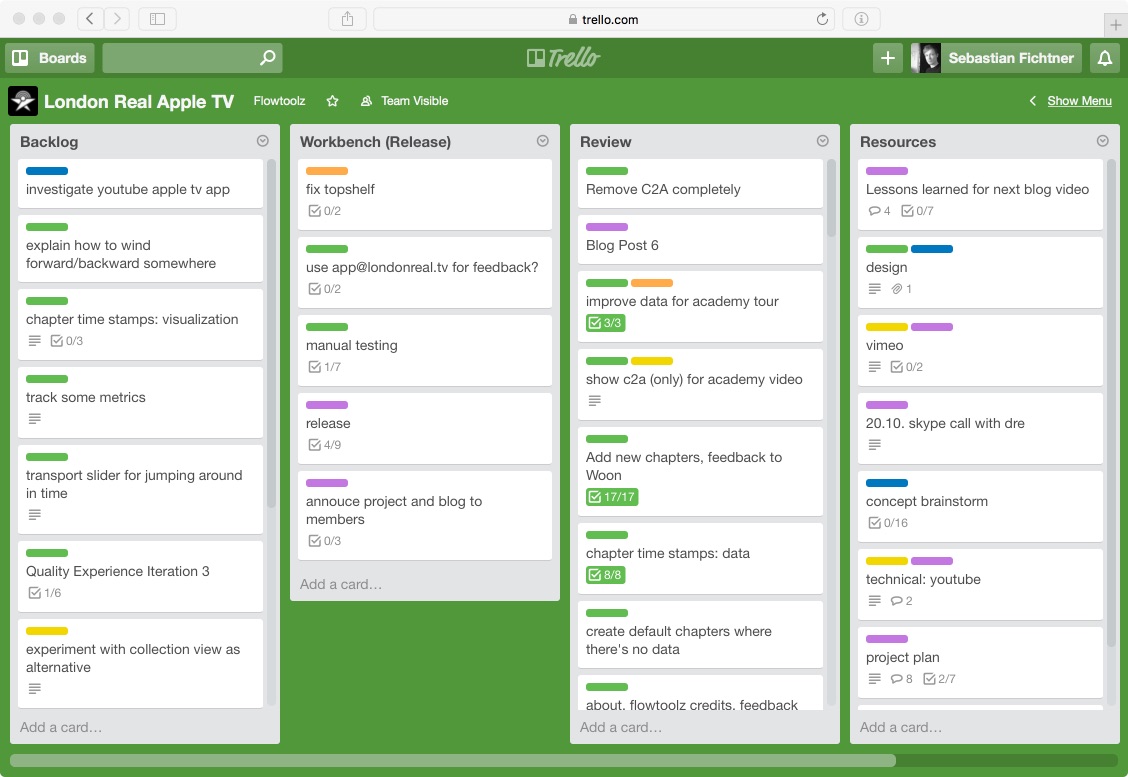Click Show Menu link
Image resolution: width=1128 pixels, height=777 pixels.
click(x=1079, y=101)
